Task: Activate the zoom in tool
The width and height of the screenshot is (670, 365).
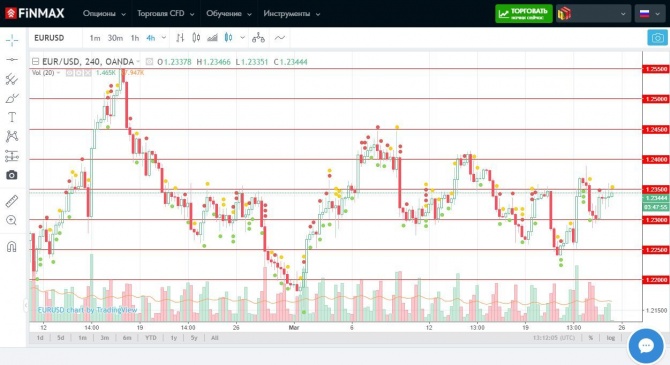Action: tap(12, 220)
